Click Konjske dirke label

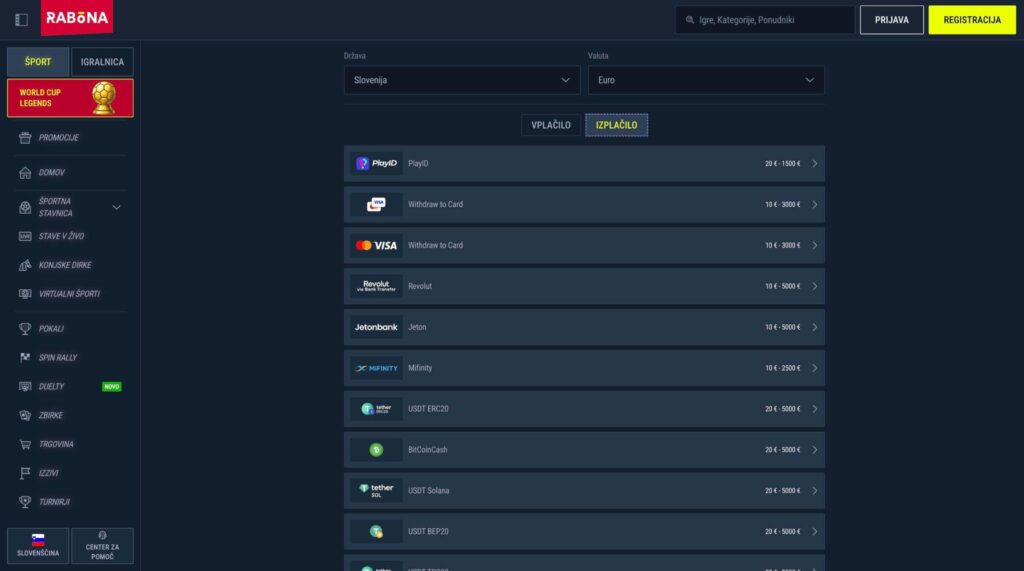[65, 265]
